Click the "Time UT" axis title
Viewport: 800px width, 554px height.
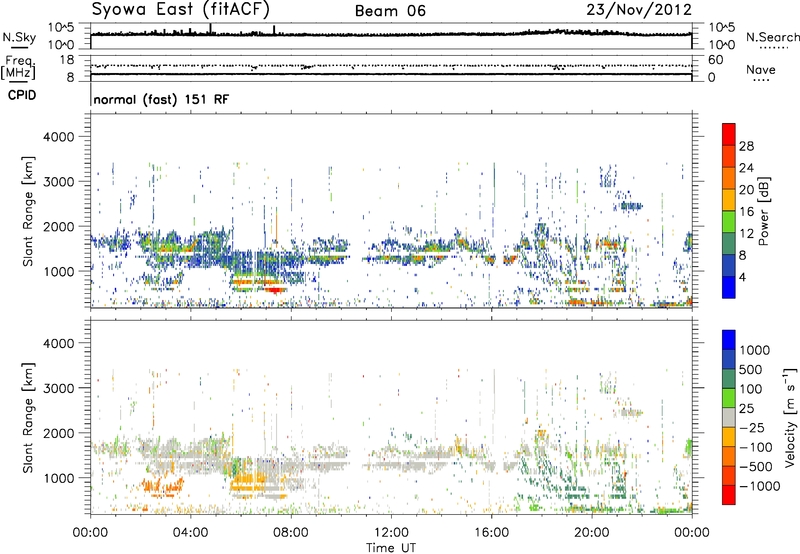tap(391, 547)
